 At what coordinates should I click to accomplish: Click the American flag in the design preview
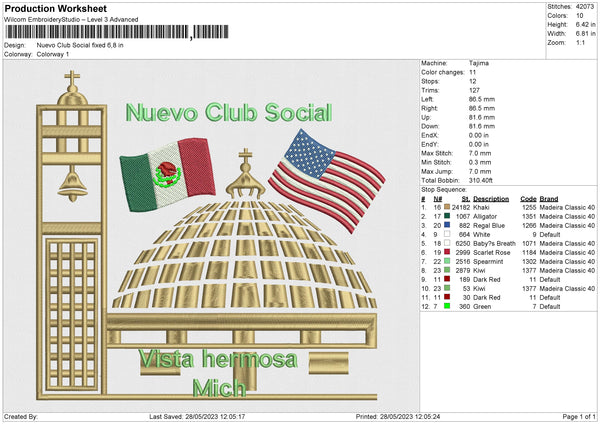(x=327, y=181)
